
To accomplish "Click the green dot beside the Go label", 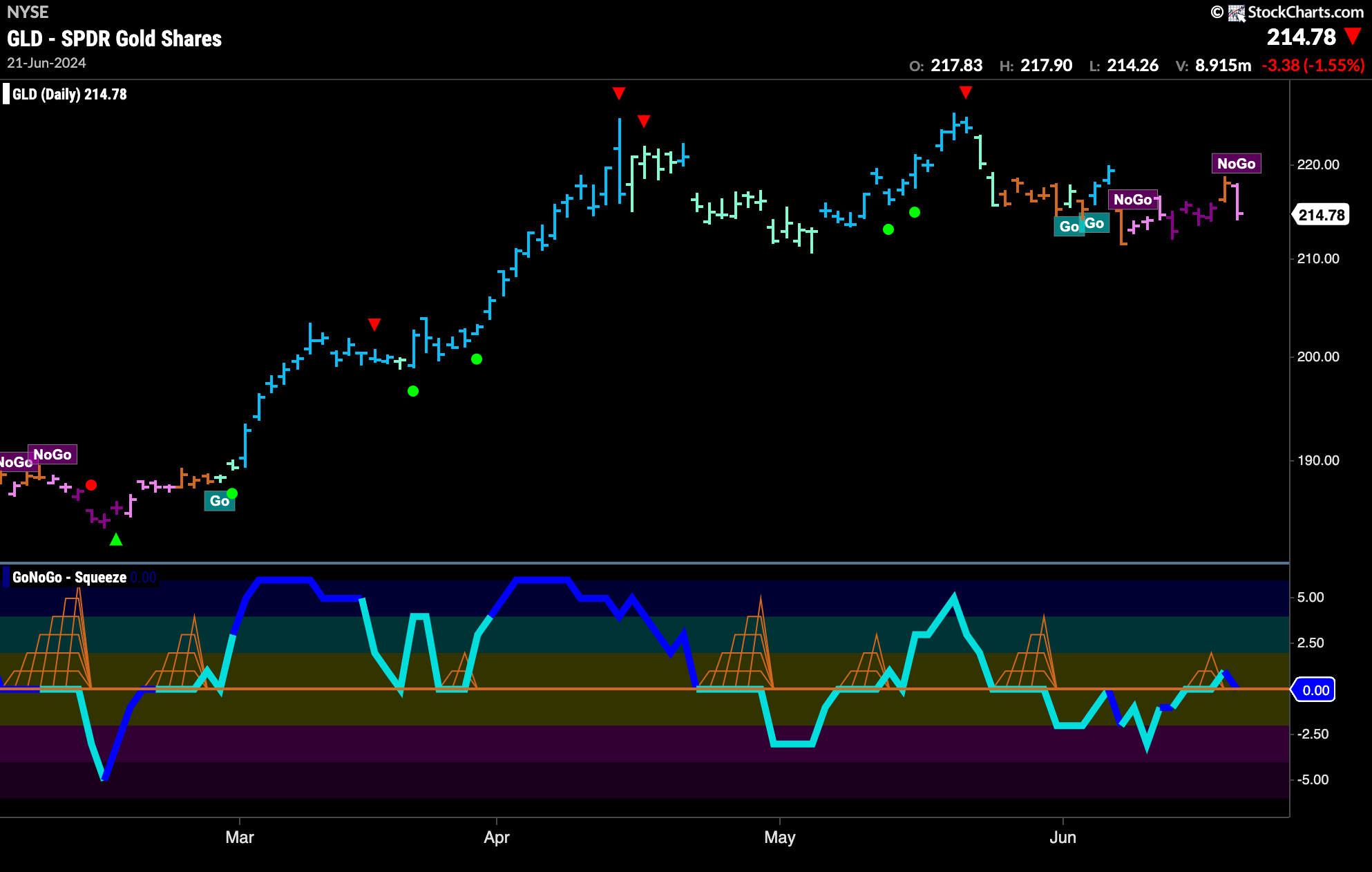I will 232,493.
